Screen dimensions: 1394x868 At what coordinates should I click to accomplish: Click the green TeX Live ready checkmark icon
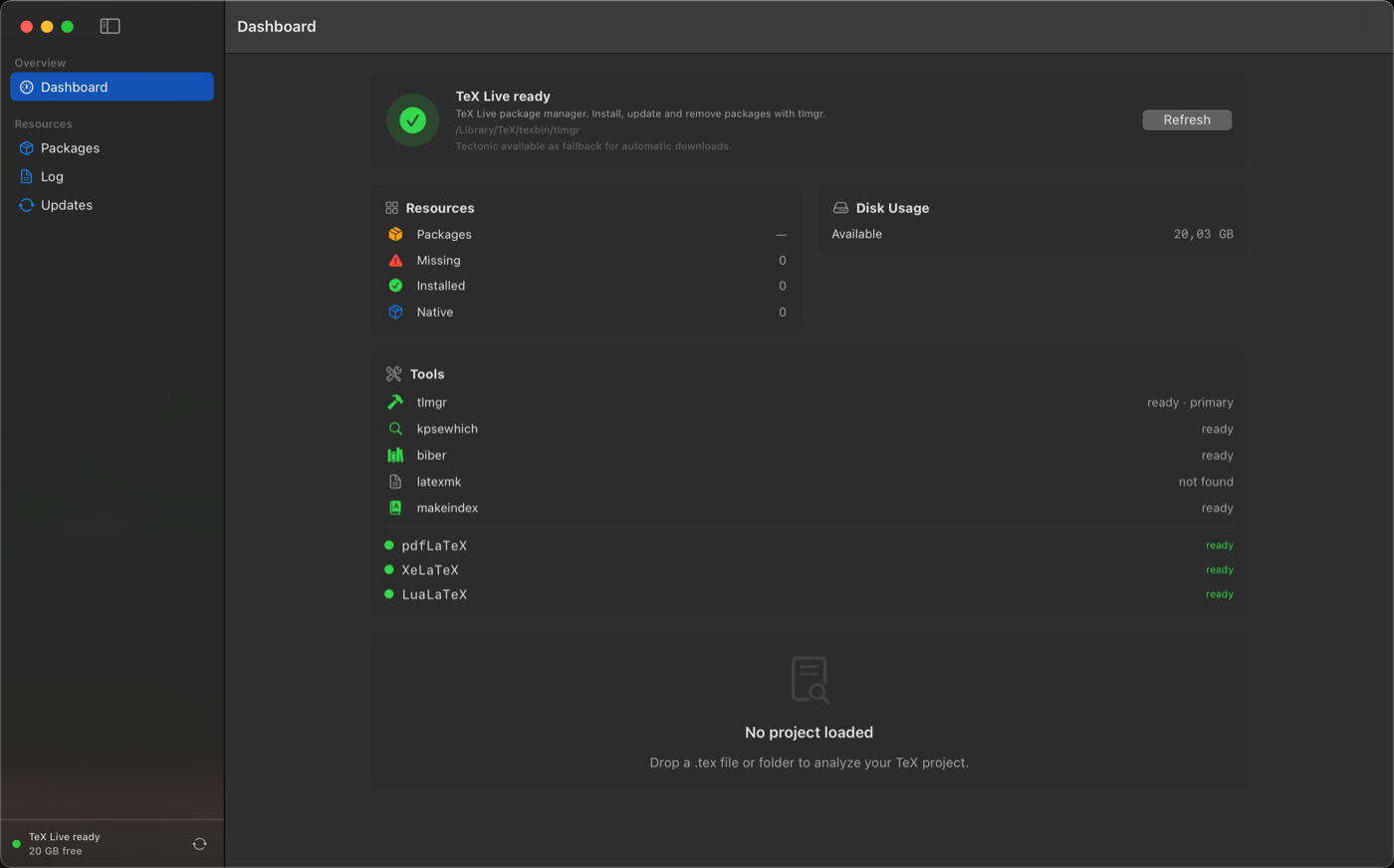pyautogui.click(x=412, y=120)
